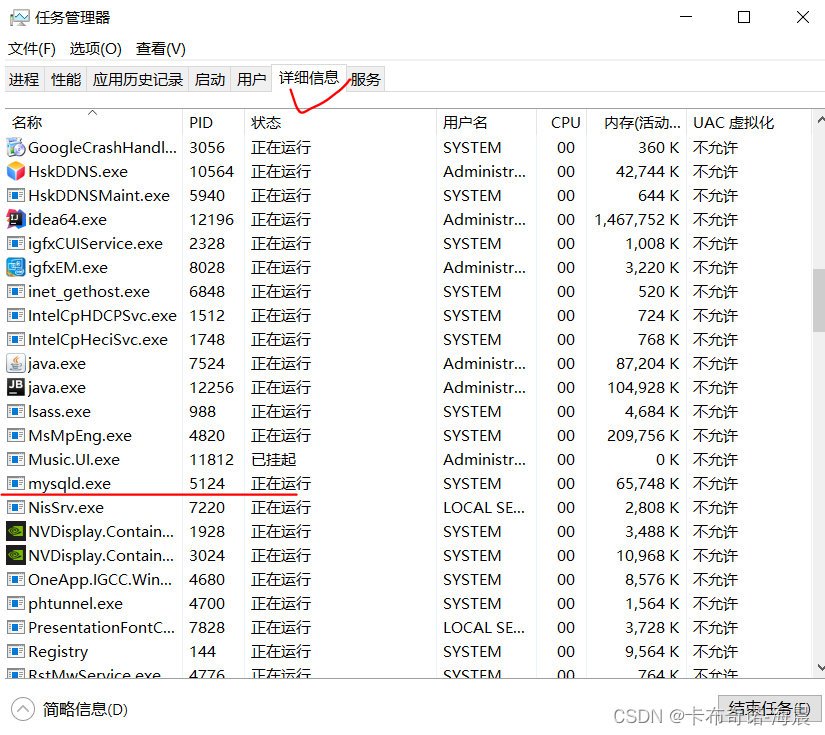Click the scrollbar up arrow
Image resolution: width=825 pixels, height=735 pixels.
click(820, 120)
